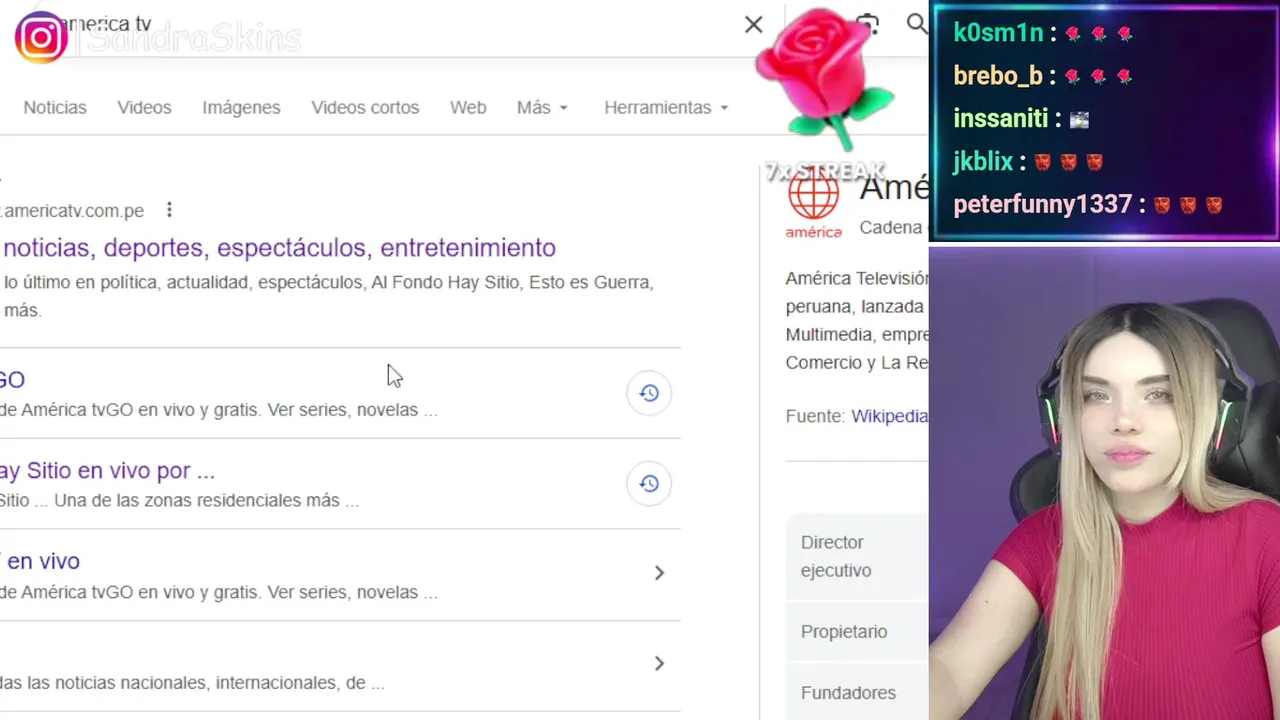Click the peterfunny1337 chat username

[x=1042, y=205]
